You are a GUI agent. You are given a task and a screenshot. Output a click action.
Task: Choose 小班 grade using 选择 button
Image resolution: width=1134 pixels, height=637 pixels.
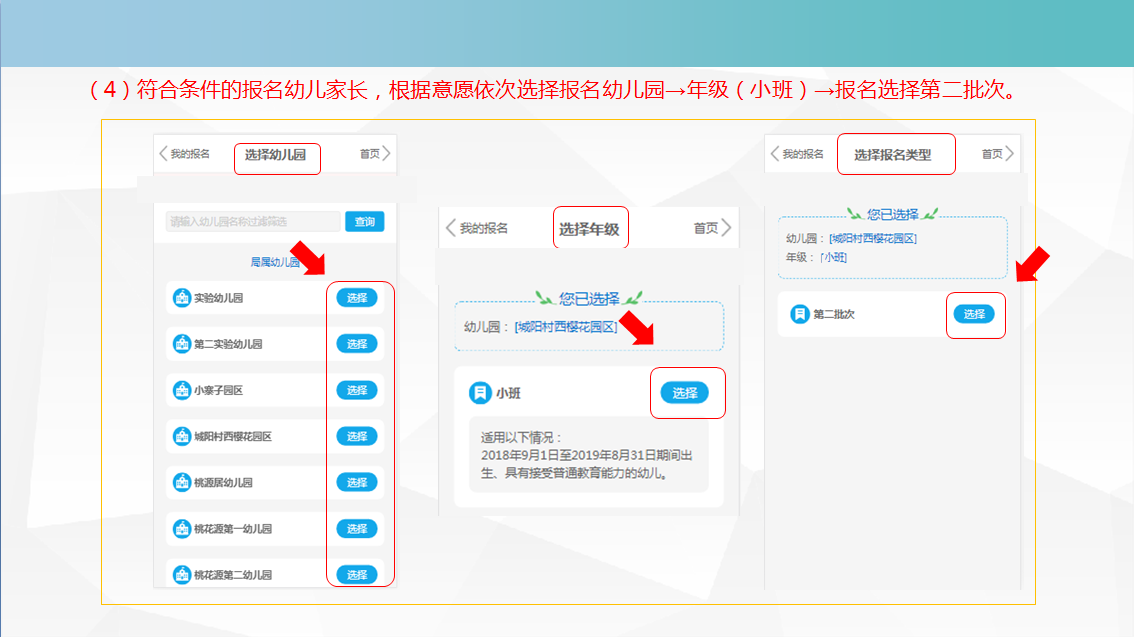685,393
